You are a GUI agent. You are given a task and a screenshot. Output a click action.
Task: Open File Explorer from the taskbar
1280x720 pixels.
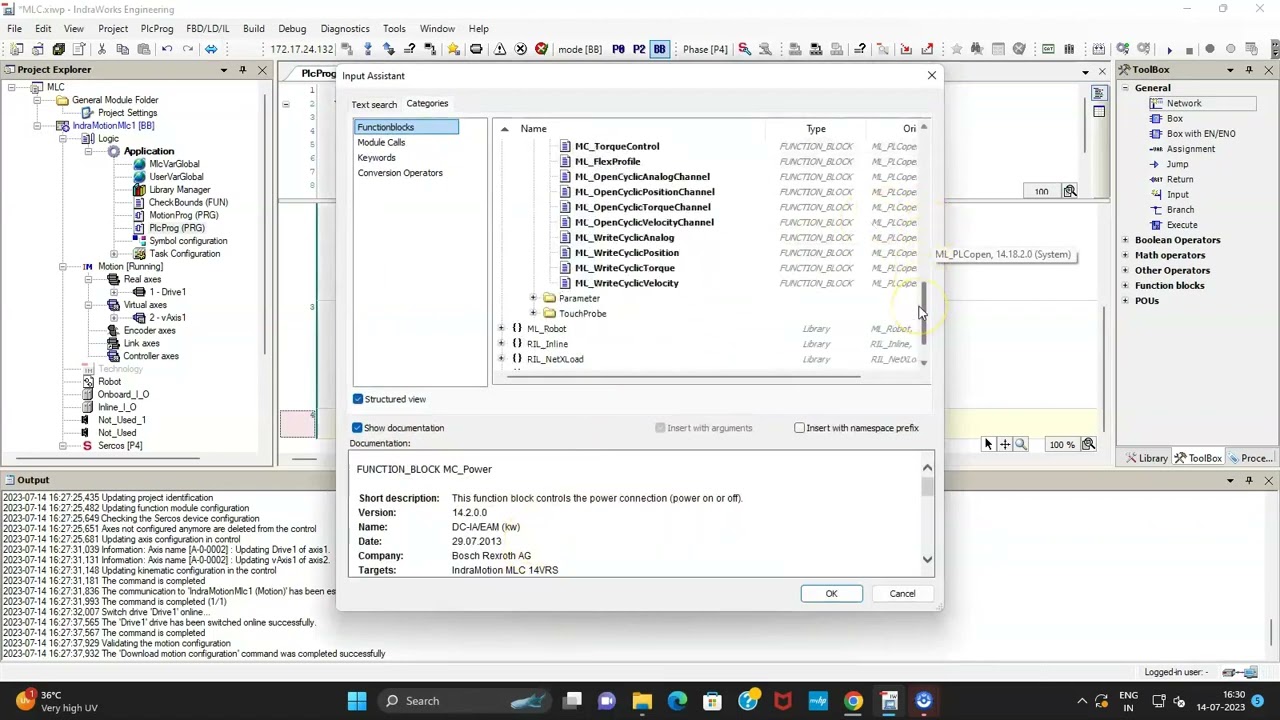point(642,701)
